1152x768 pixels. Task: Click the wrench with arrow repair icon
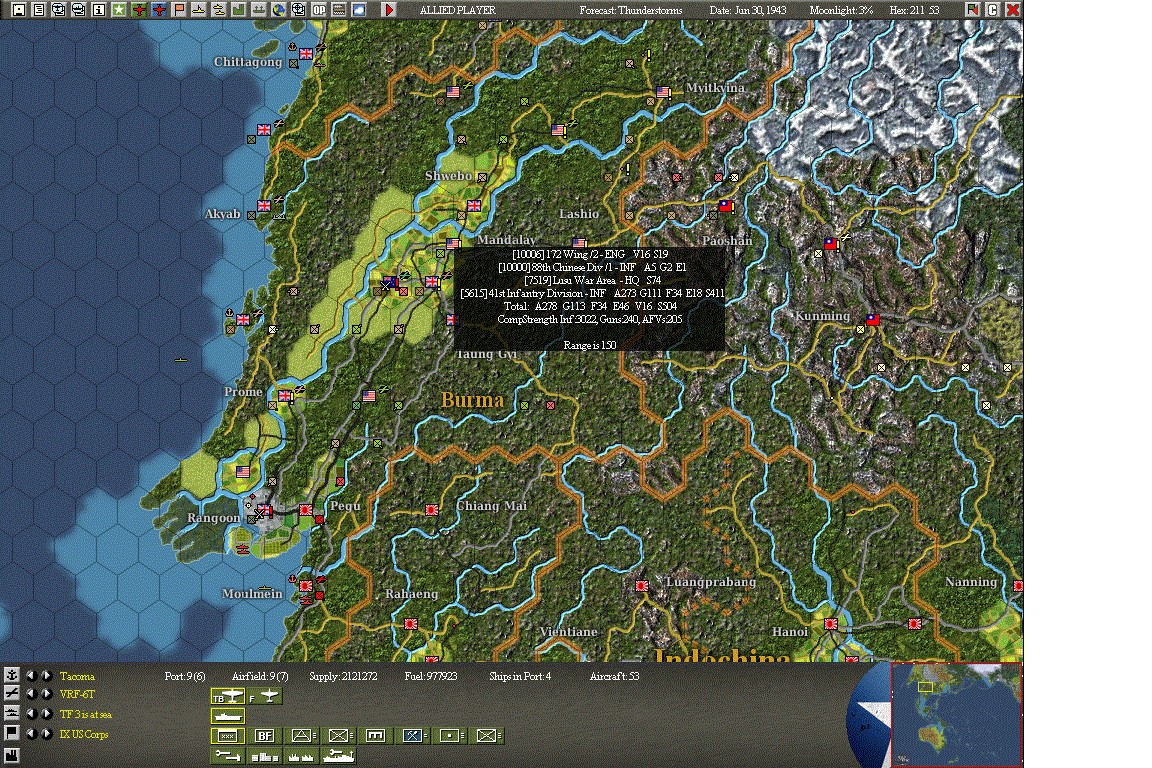[228, 755]
